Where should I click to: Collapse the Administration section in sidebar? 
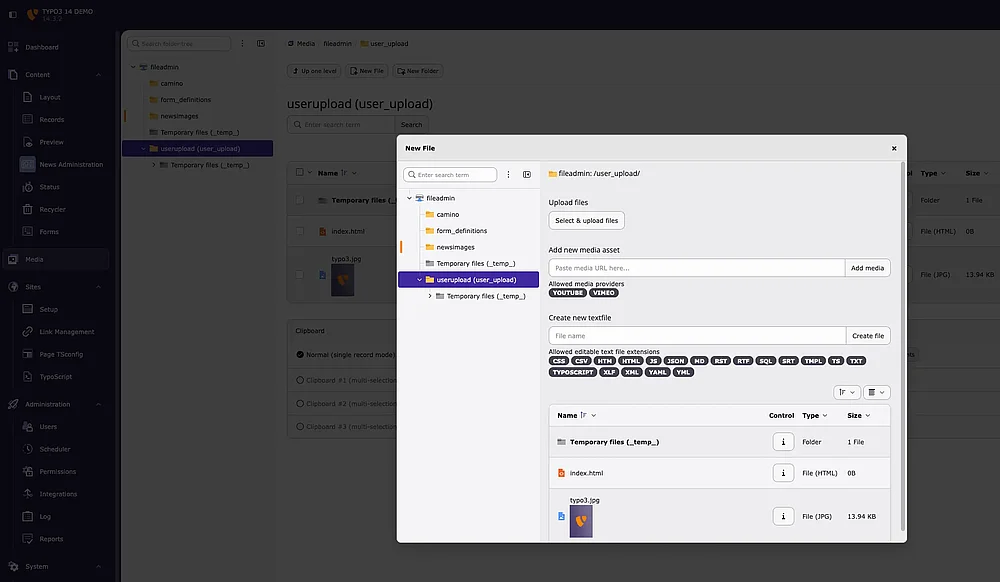[98, 404]
